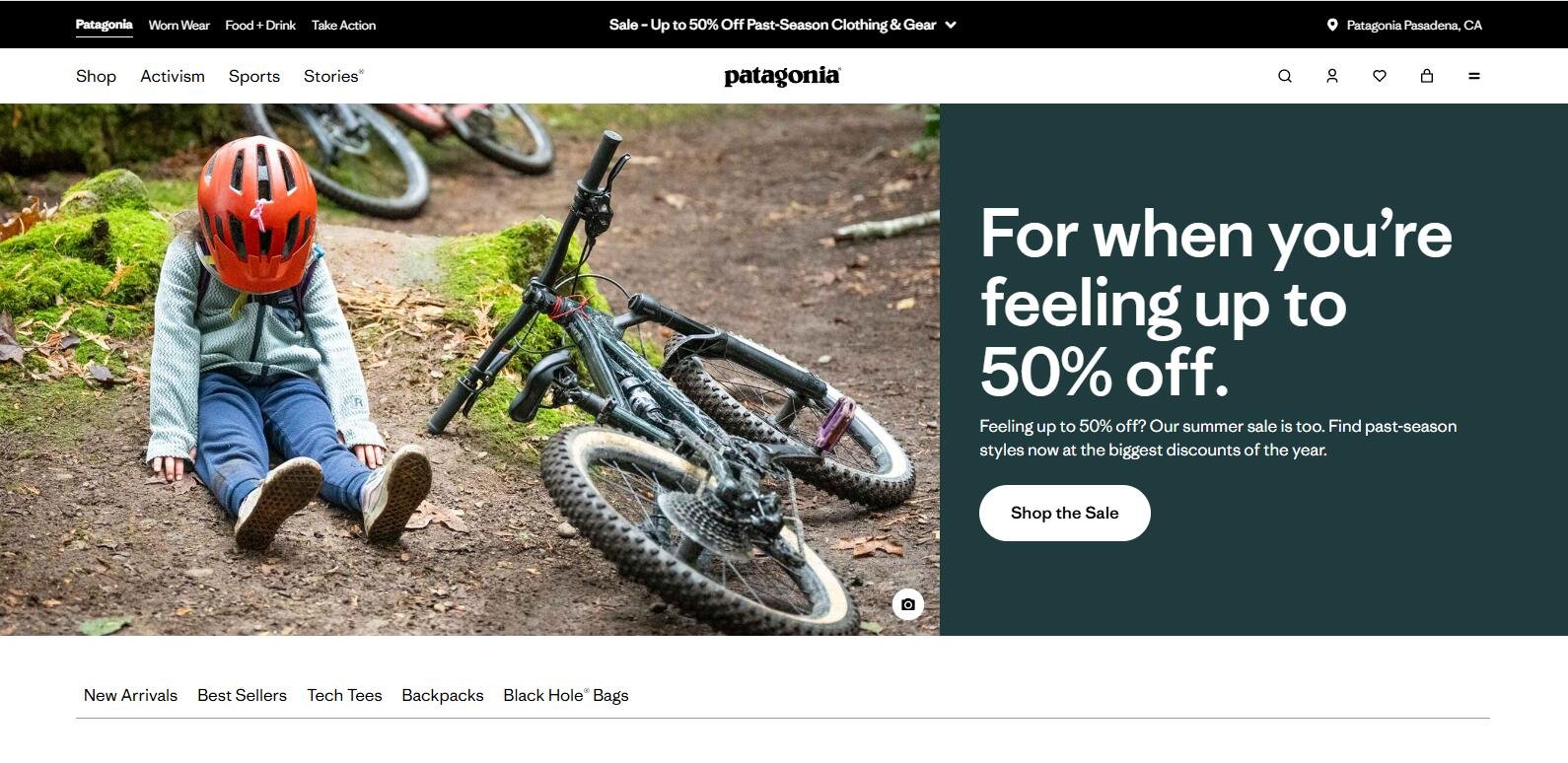Go to the Food + Drink link
Screen dimensions: 1568x763
click(260, 25)
